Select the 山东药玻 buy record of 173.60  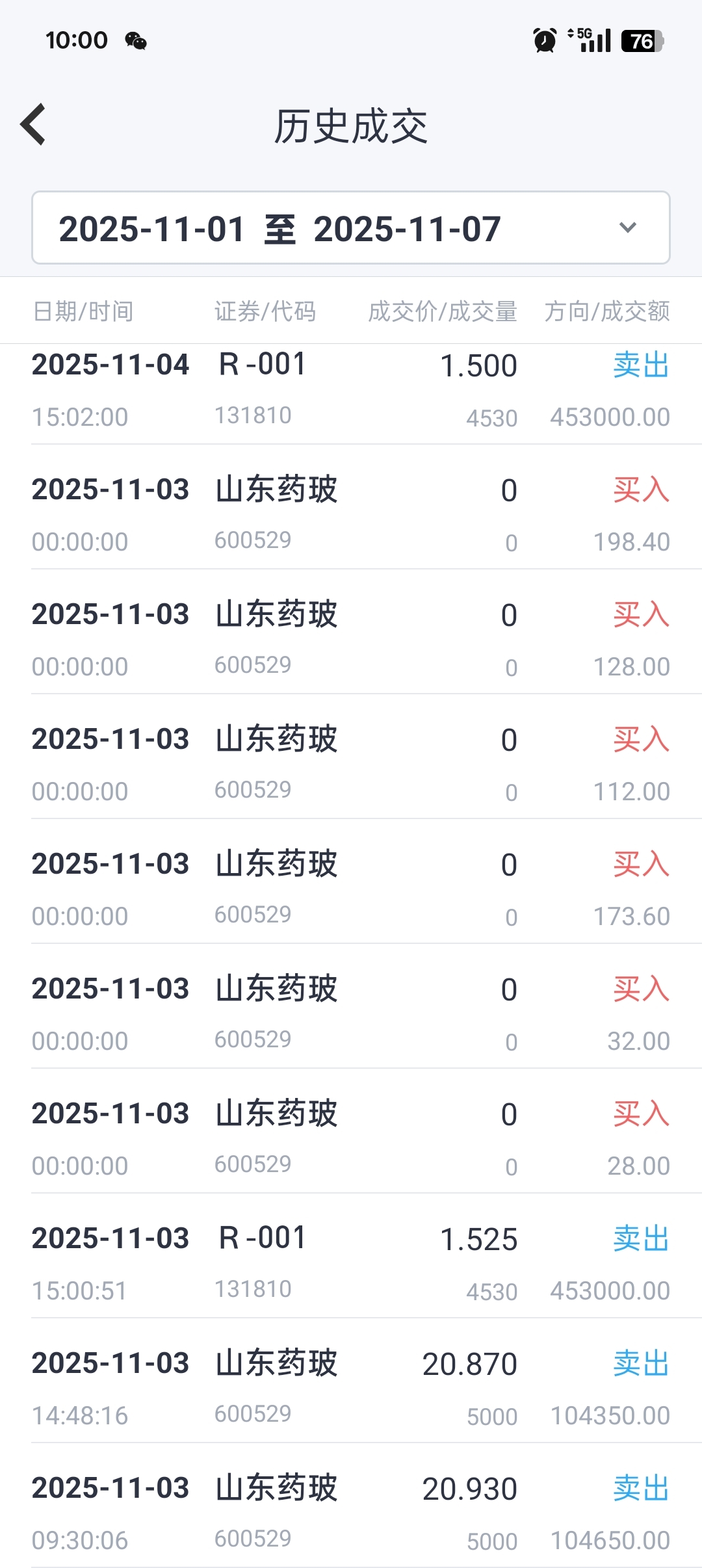tap(351, 889)
